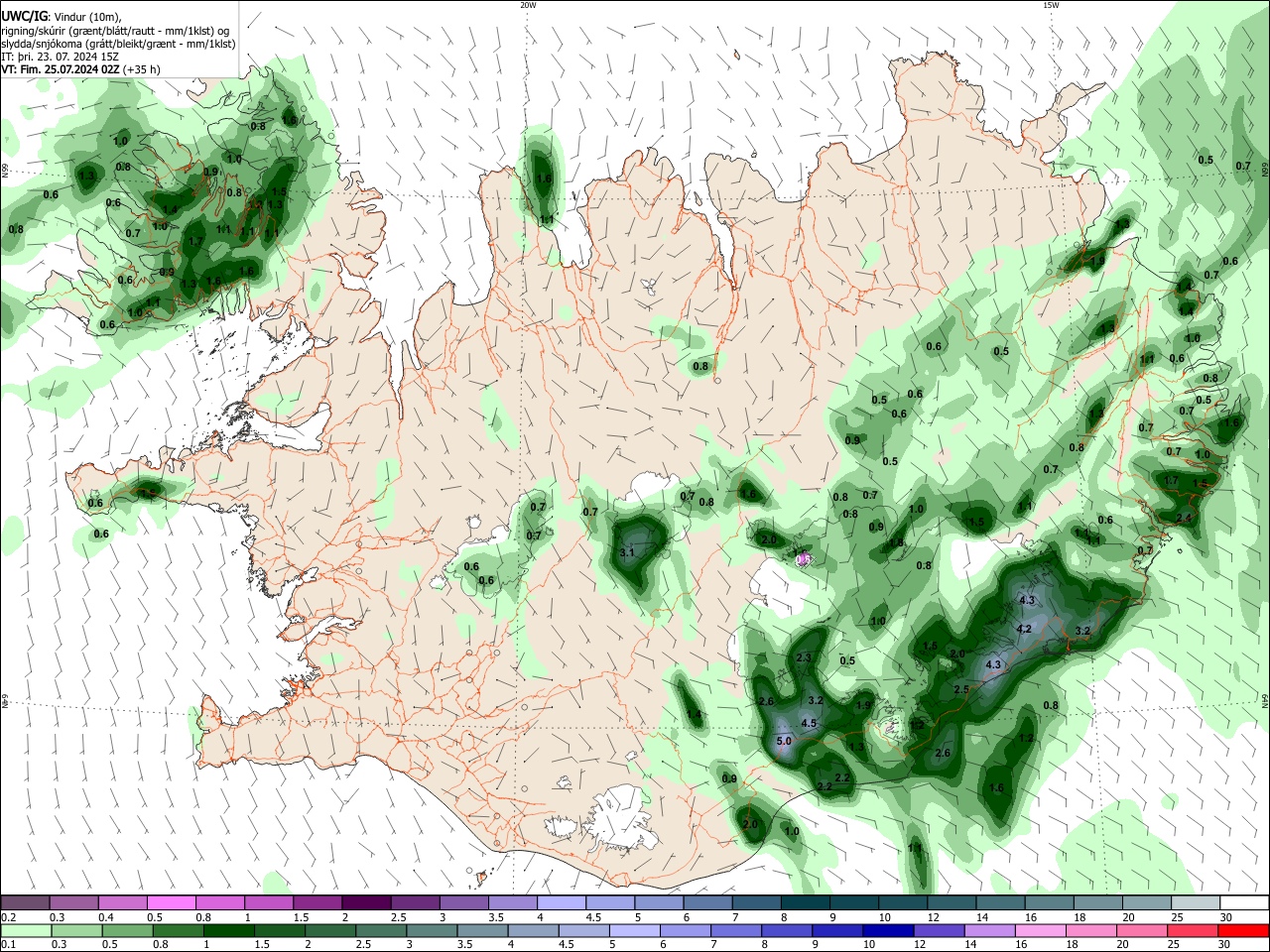Click the '15W' longitude label
Image resolution: width=1270 pixels, height=952 pixels.
pyautogui.click(x=1051, y=5)
